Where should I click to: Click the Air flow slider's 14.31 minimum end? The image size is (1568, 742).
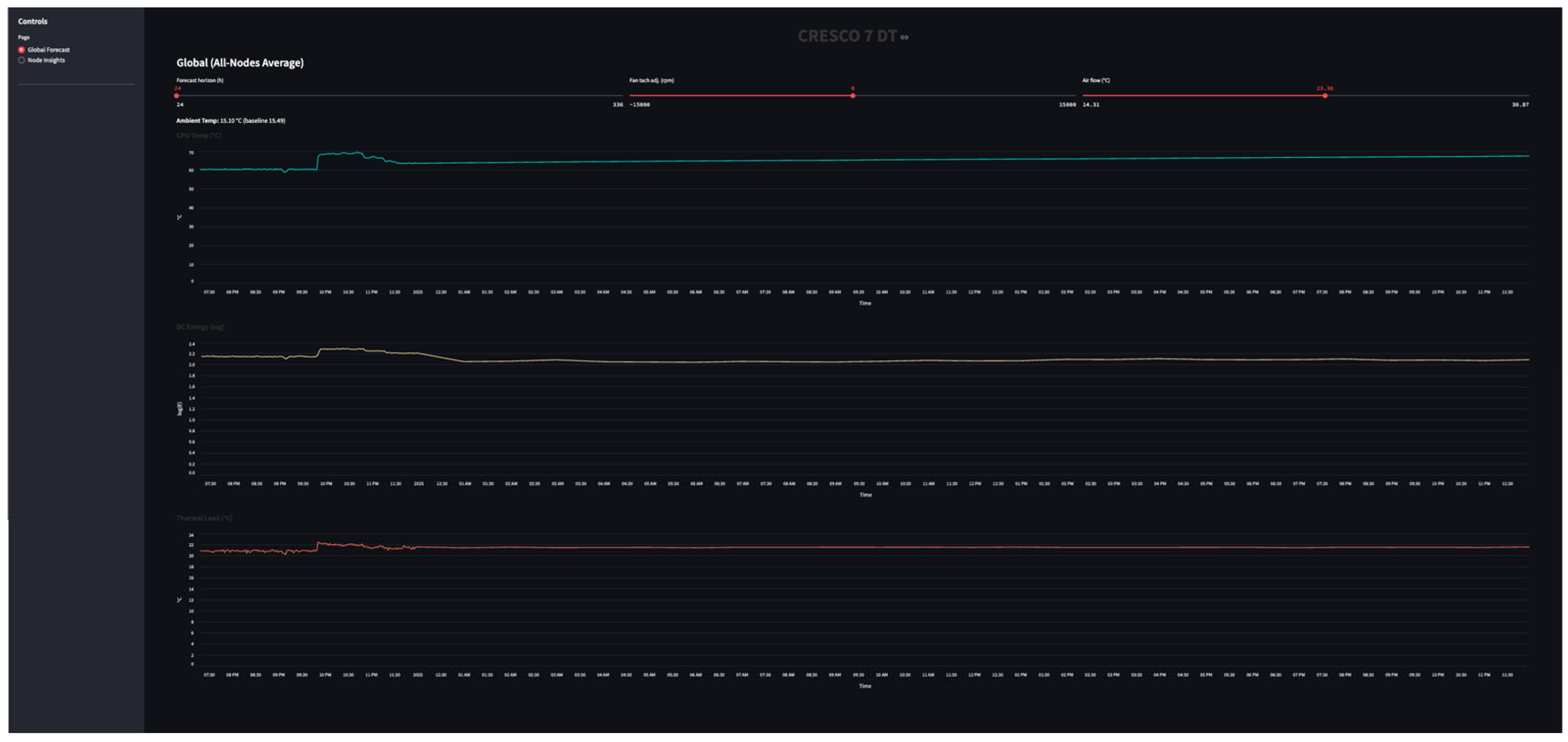click(x=1084, y=95)
